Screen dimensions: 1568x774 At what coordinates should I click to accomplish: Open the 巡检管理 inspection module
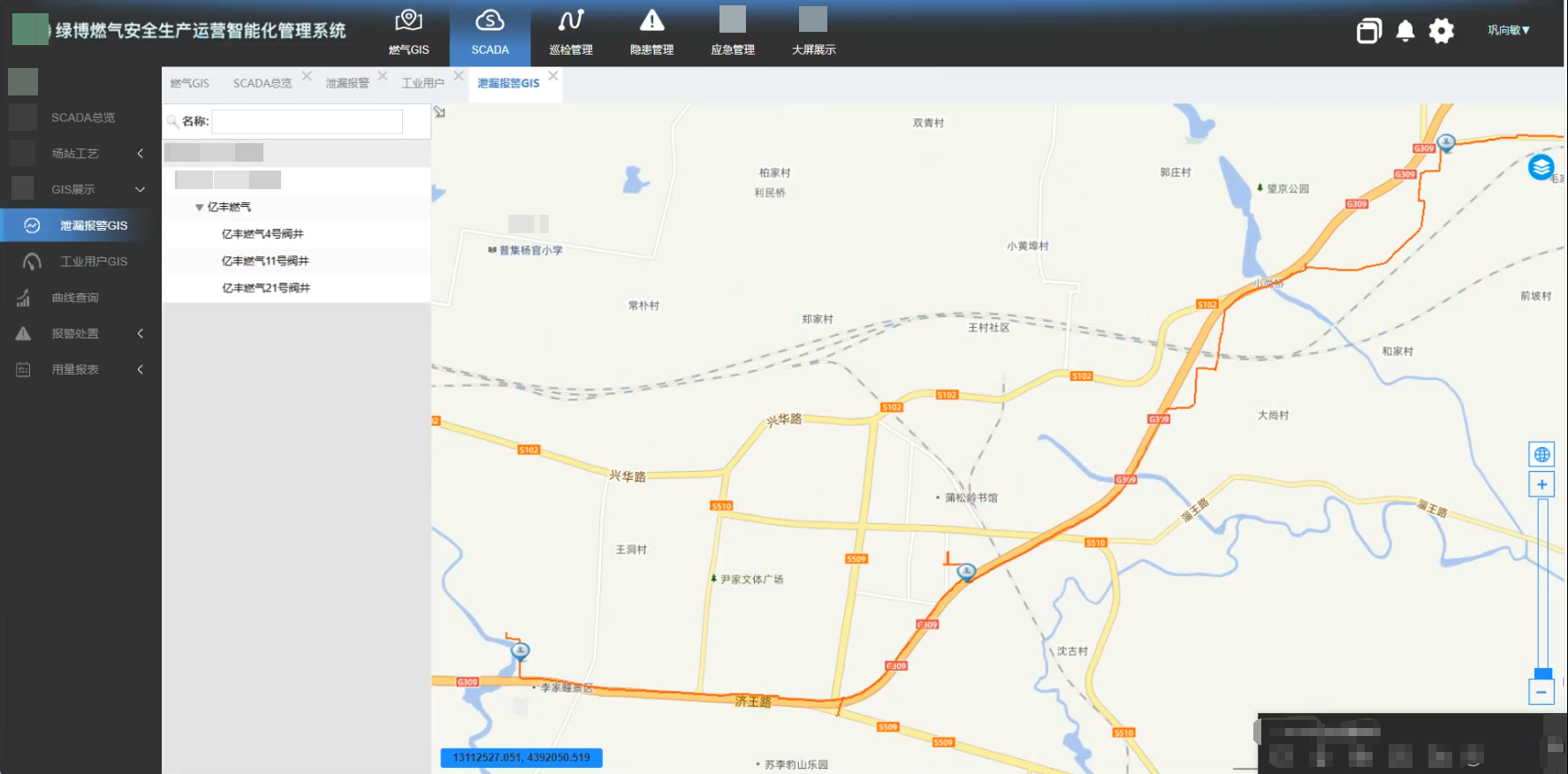571,33
